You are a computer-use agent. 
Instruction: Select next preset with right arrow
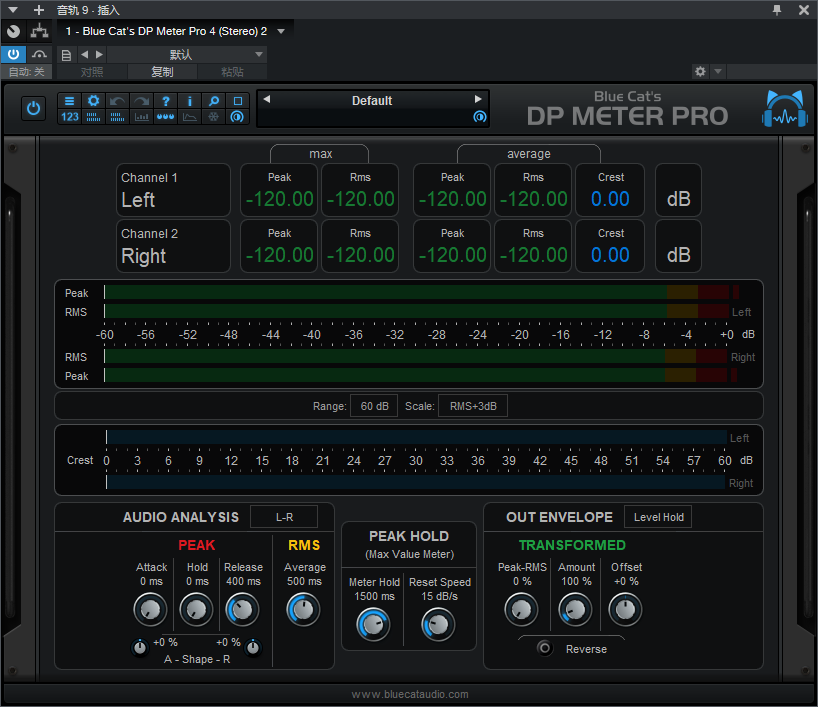[478, 99]
